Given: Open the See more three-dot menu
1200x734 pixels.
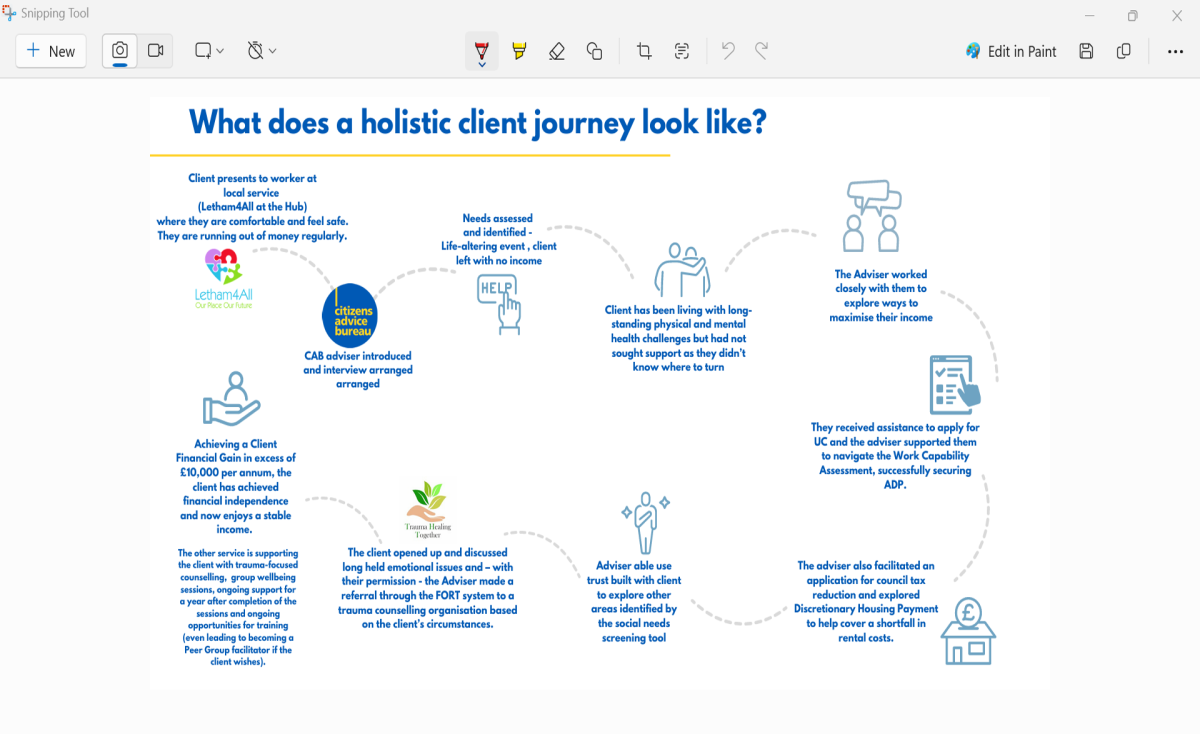Looking at the screenshot, I should 1175,51.
